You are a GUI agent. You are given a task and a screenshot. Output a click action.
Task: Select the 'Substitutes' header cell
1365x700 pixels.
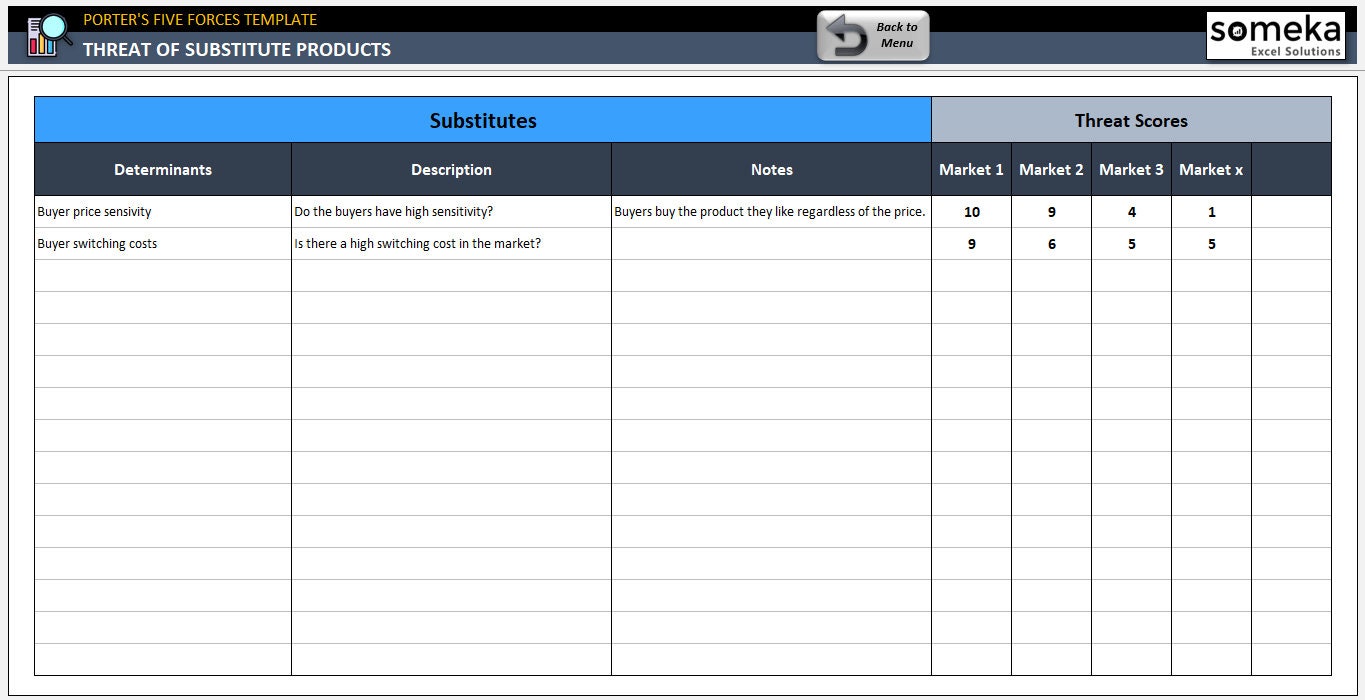click(483, 119)
